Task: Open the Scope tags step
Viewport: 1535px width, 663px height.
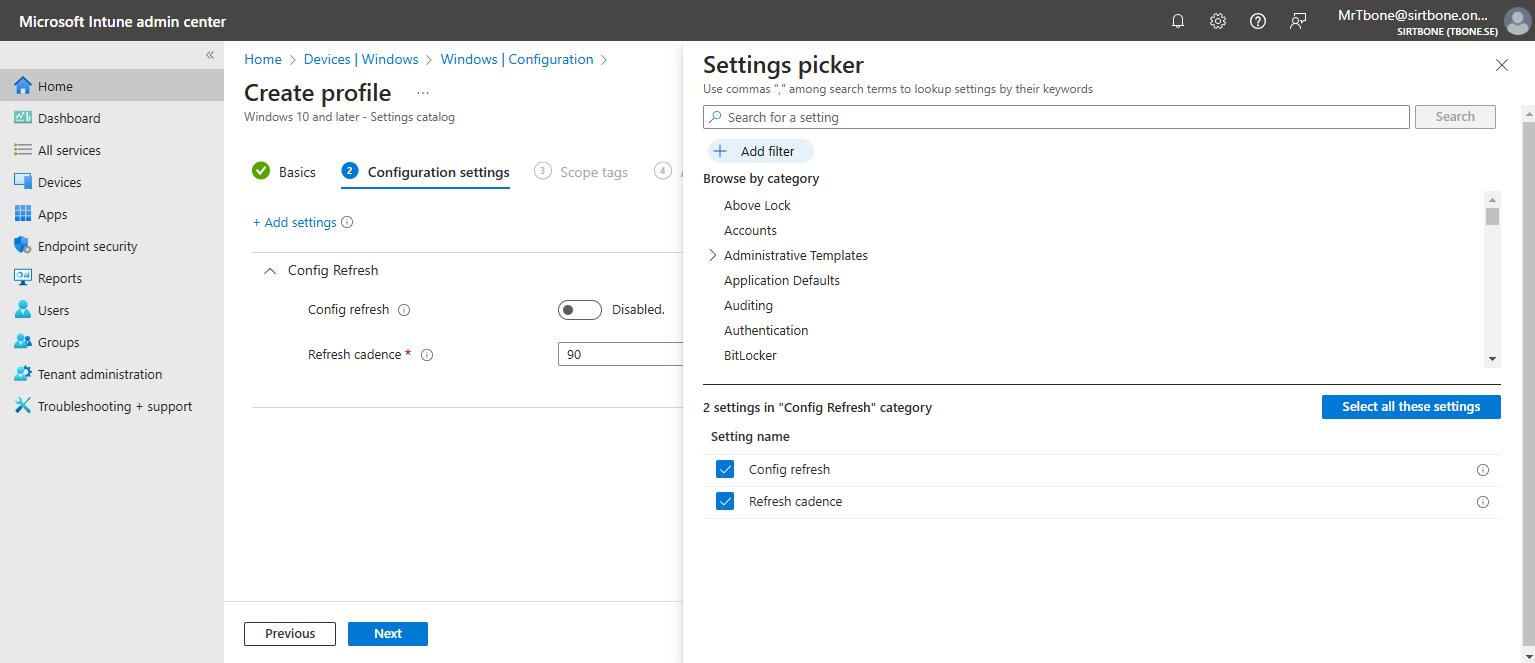Action: 594,171
